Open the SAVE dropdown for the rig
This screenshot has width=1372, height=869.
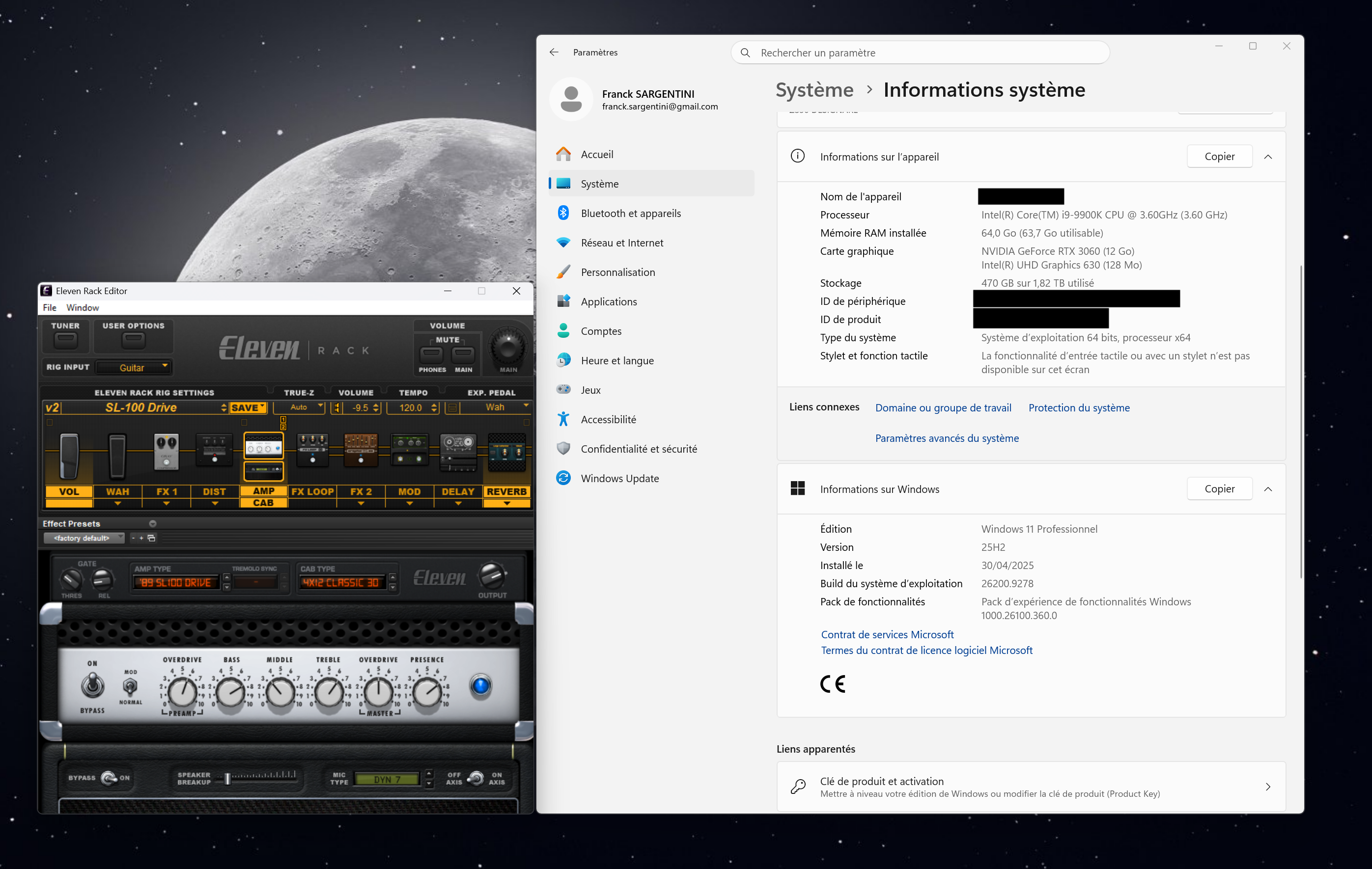click(x=248, y=407)
